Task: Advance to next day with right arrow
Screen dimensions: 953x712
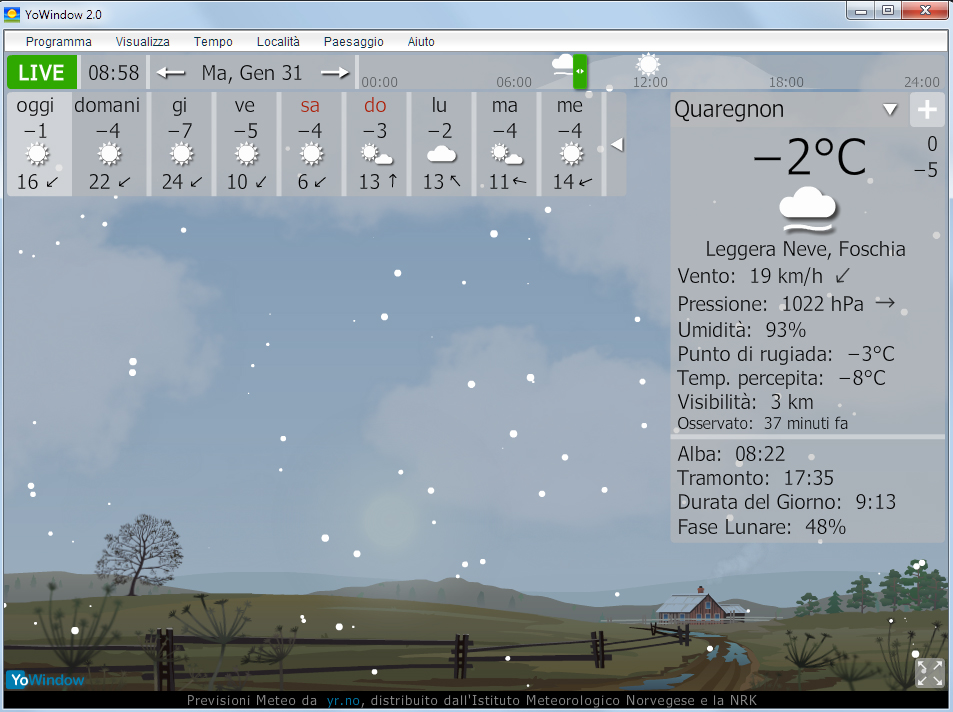Action: (335, 73)
